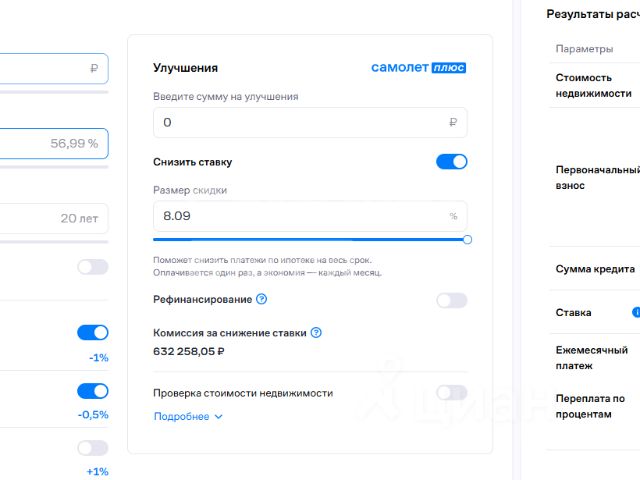Viewport: 640px width, 480px height.
Task: Click the Размер скидки 8.09 field
Action: (300, 216)
